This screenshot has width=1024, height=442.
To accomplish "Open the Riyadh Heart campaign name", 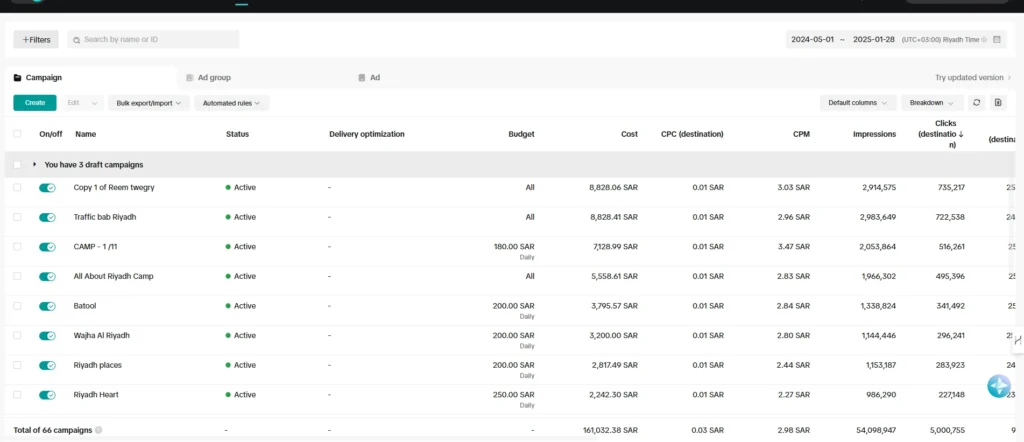I will pos(96,395).
